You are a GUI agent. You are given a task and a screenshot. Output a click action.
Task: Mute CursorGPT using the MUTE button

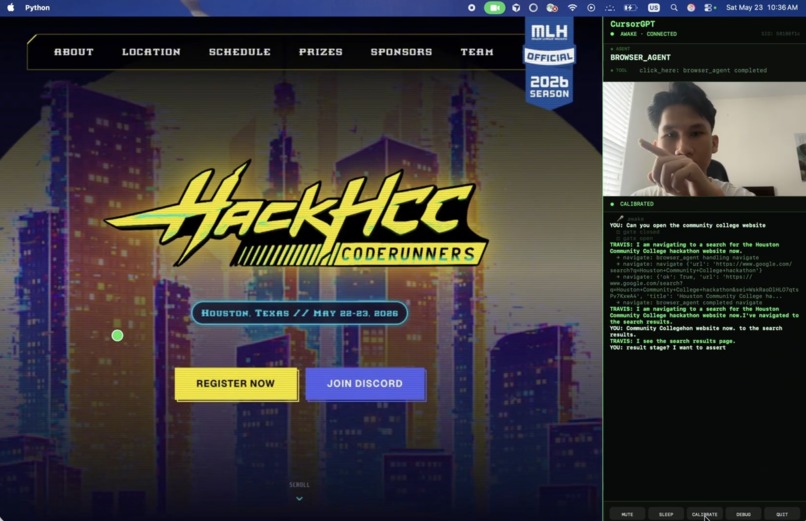[627, 514]
